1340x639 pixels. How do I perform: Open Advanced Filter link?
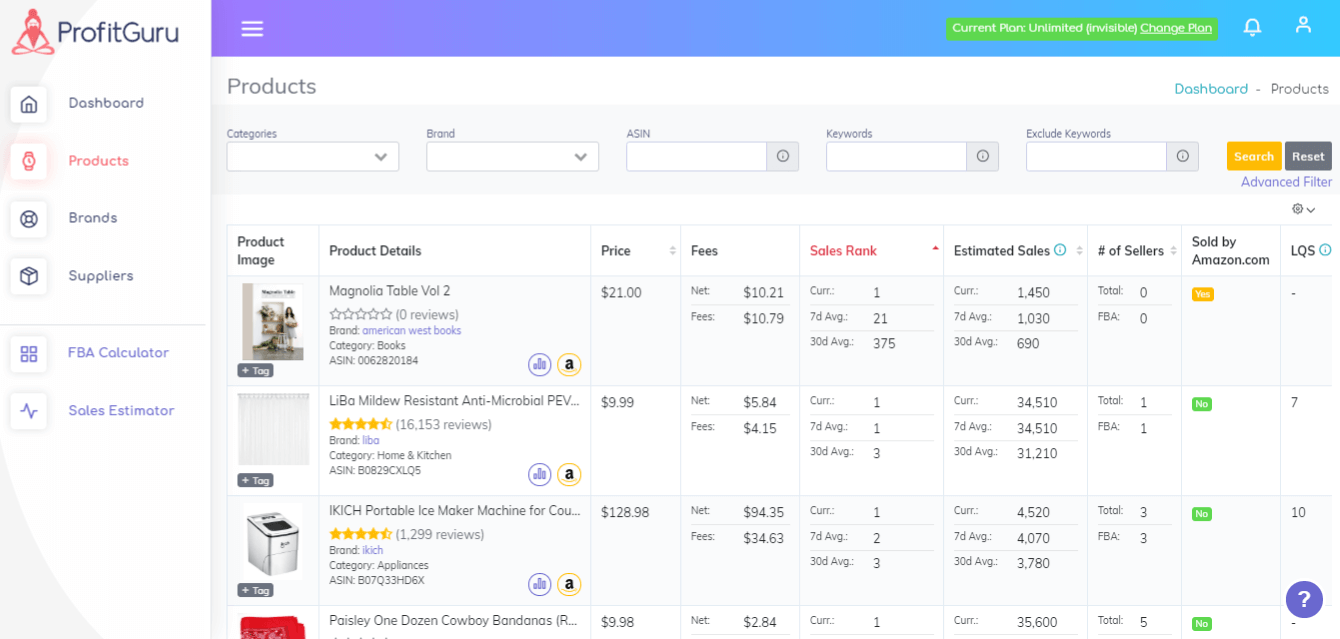click(1286, 182)
